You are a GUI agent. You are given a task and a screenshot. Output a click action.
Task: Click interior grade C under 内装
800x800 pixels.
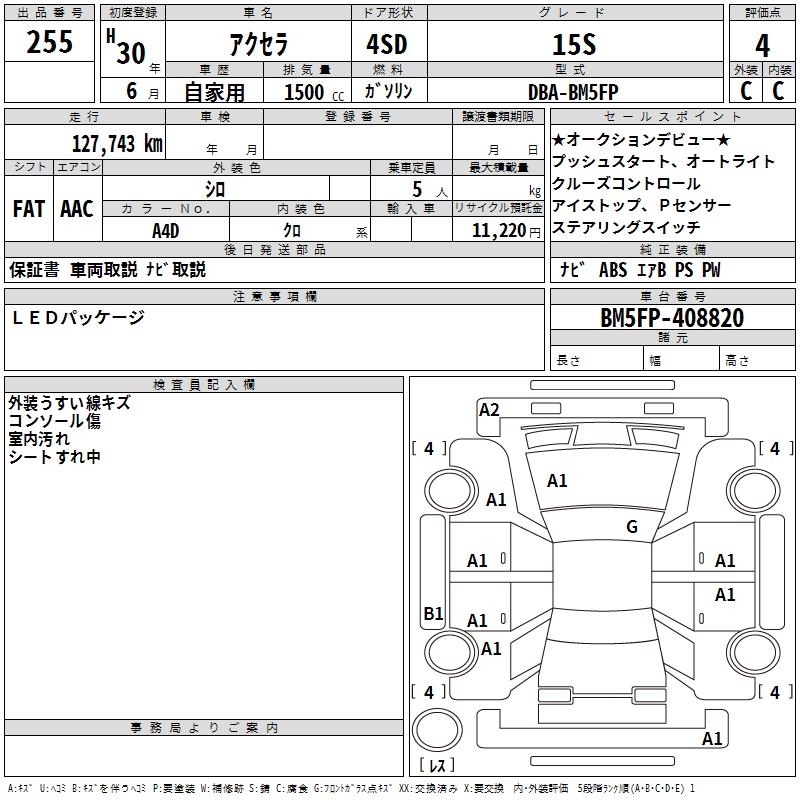[x=778, y=91]
